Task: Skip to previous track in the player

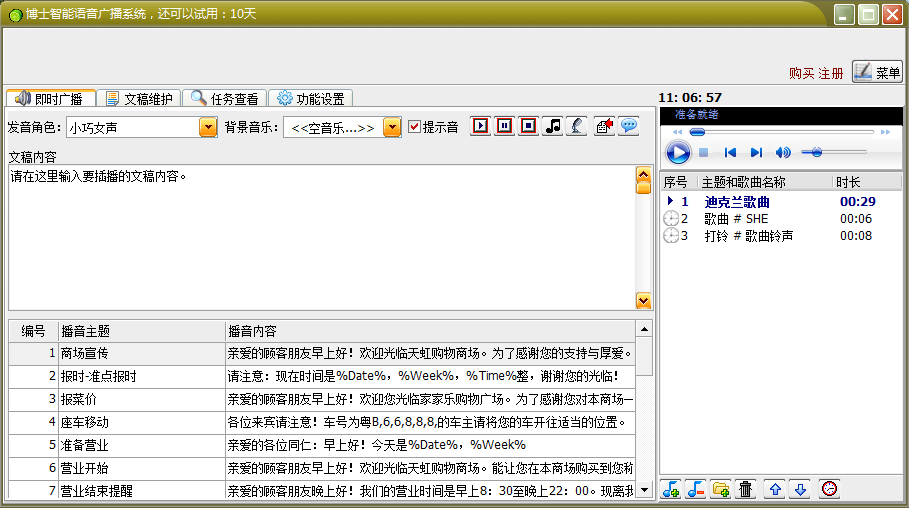Action: click(730, 153)
